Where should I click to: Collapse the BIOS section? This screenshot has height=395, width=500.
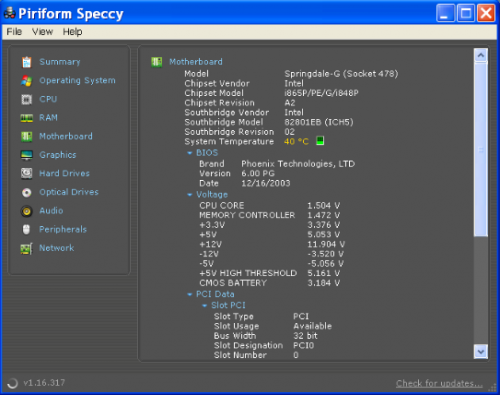[190, 153]
